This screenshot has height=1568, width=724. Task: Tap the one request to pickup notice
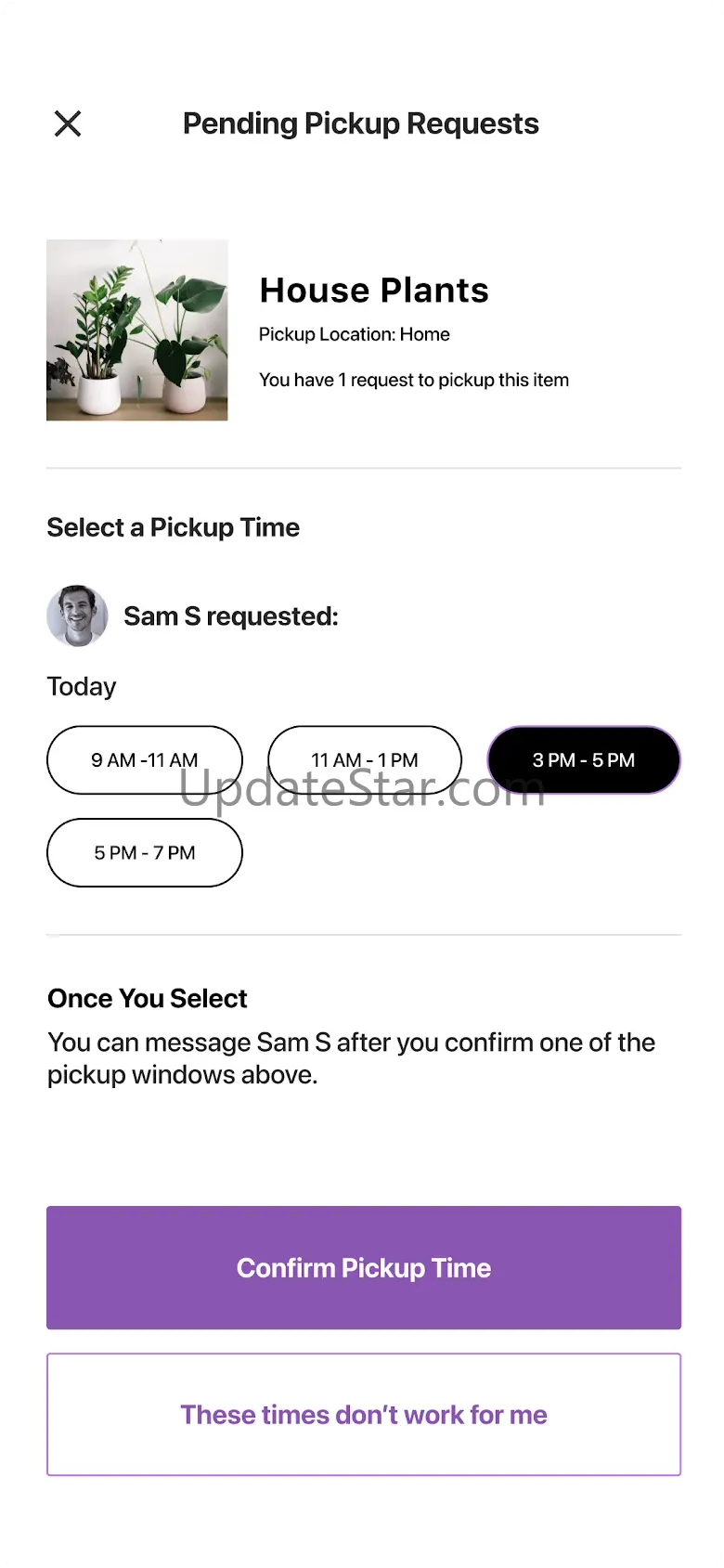[x=414, y=380]
